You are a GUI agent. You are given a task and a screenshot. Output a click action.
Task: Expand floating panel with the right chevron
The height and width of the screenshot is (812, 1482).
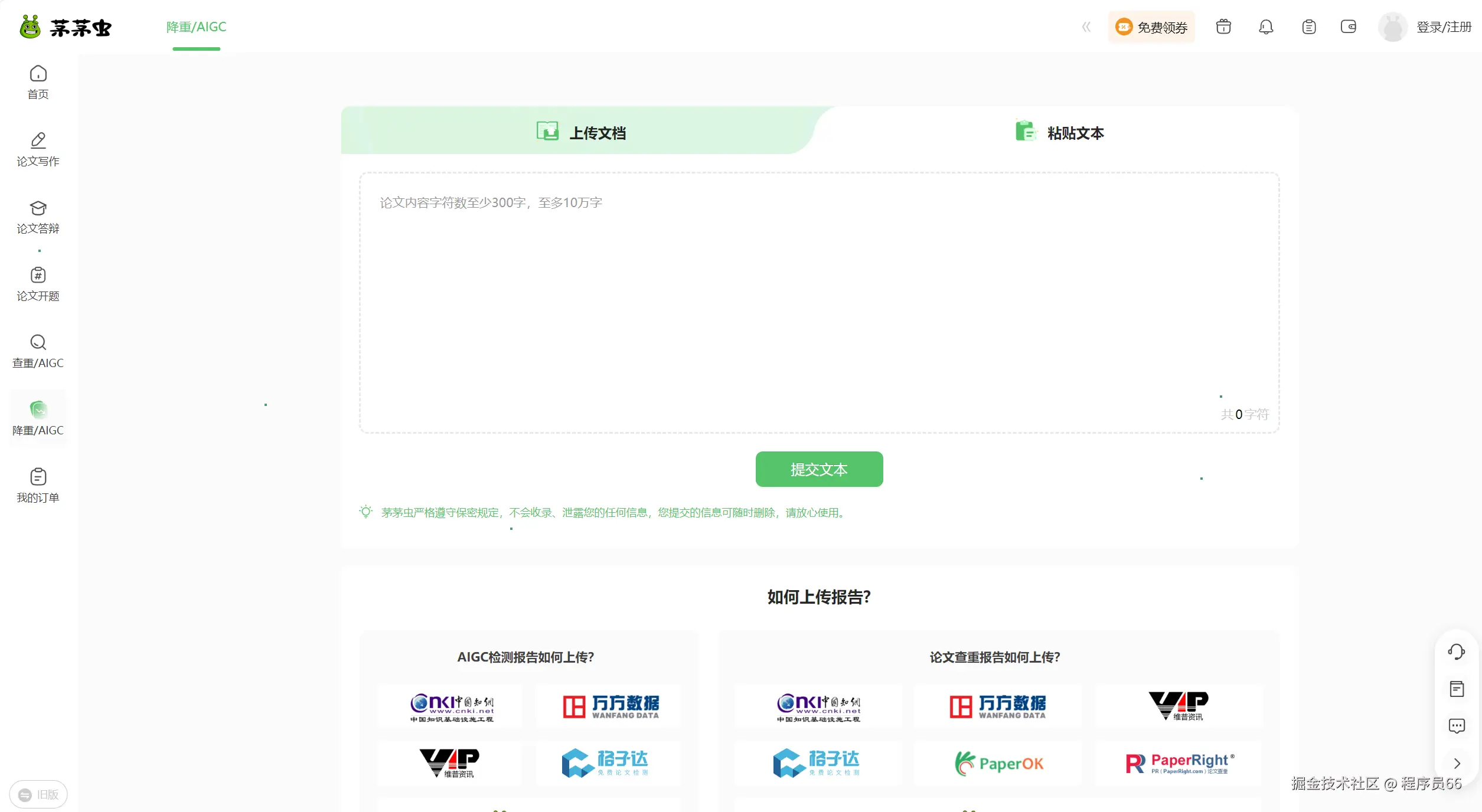pos(1457,763)
